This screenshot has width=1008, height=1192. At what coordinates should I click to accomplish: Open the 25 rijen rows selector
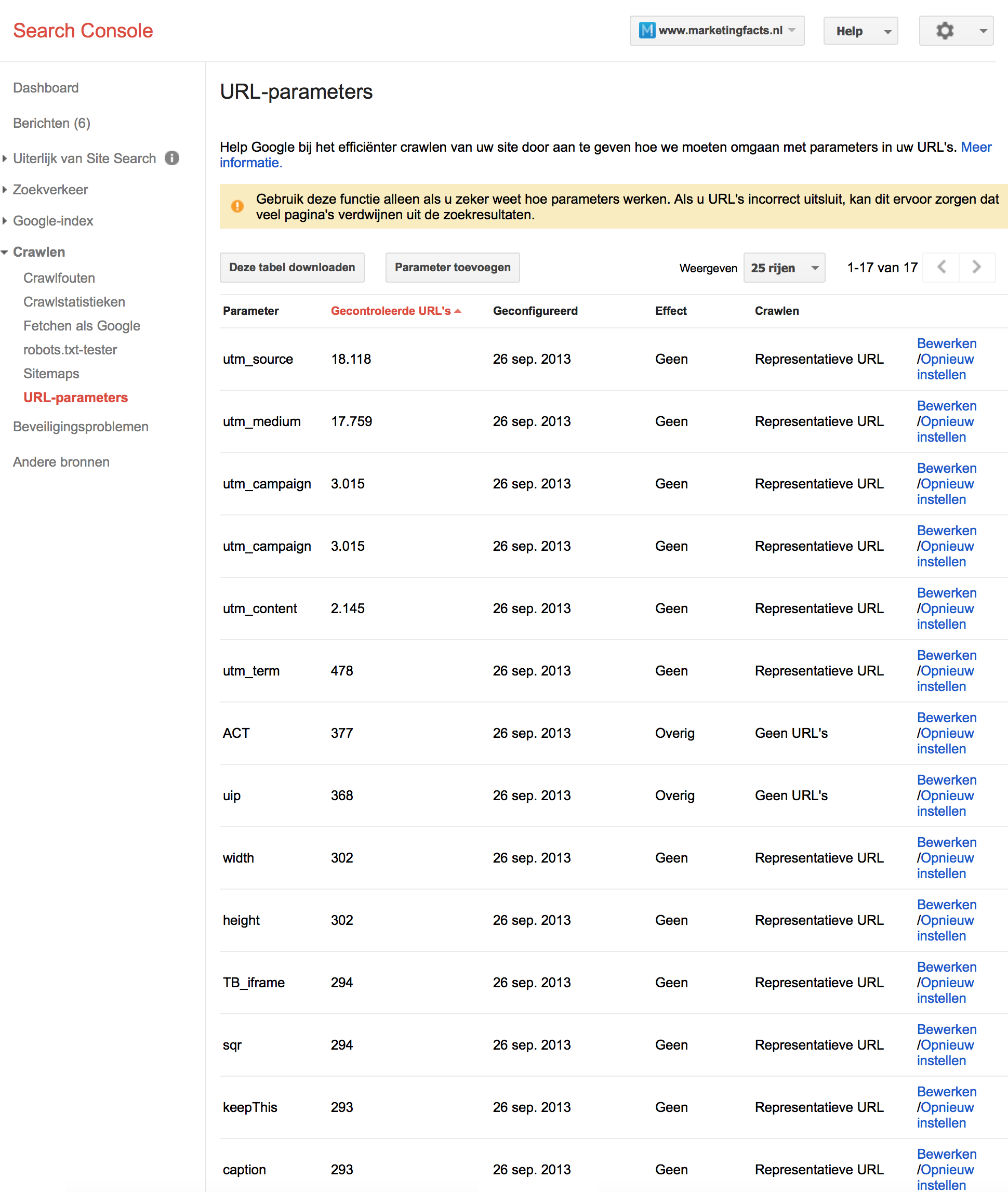point(784,268)
